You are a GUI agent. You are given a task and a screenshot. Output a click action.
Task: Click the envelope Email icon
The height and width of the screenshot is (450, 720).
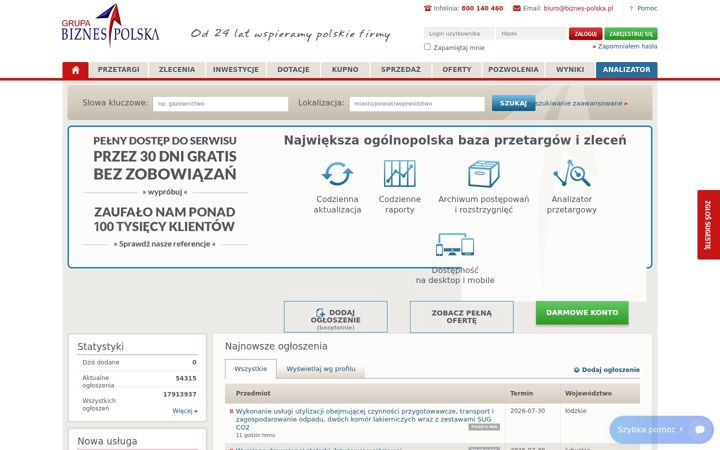point(517,8)
